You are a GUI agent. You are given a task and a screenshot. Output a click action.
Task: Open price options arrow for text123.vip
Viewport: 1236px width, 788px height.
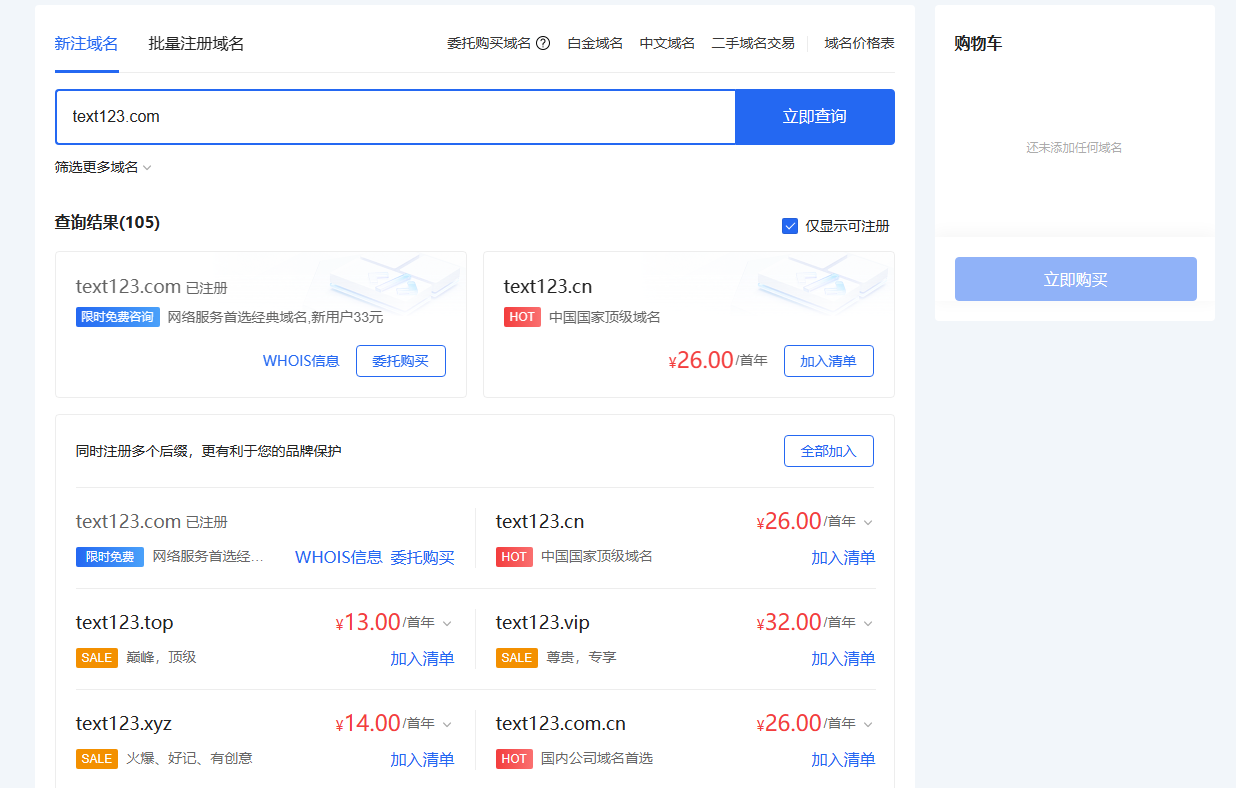coord(868,623)
